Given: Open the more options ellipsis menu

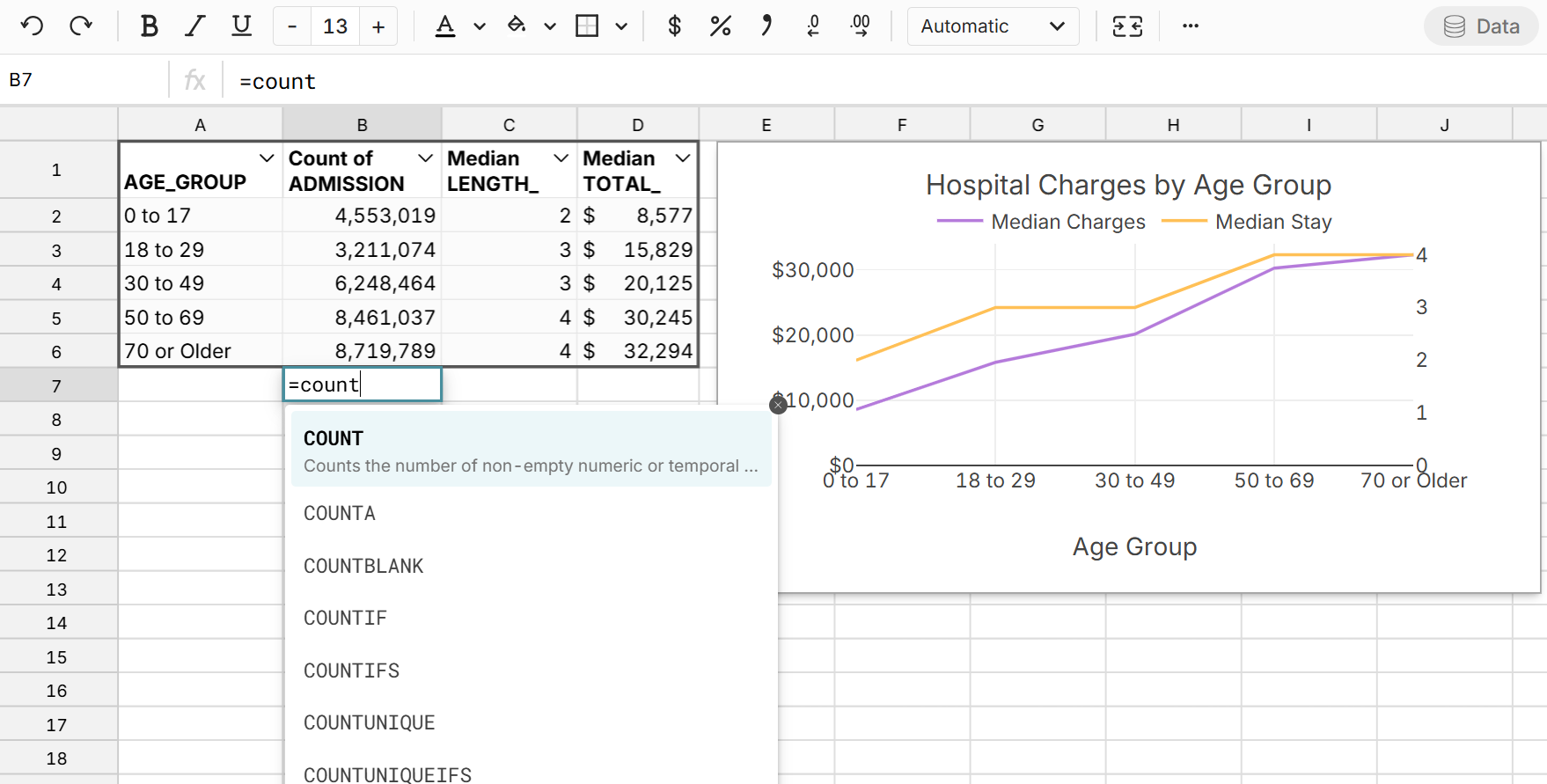Looking at the screenshot, I should pos(1191,26).
